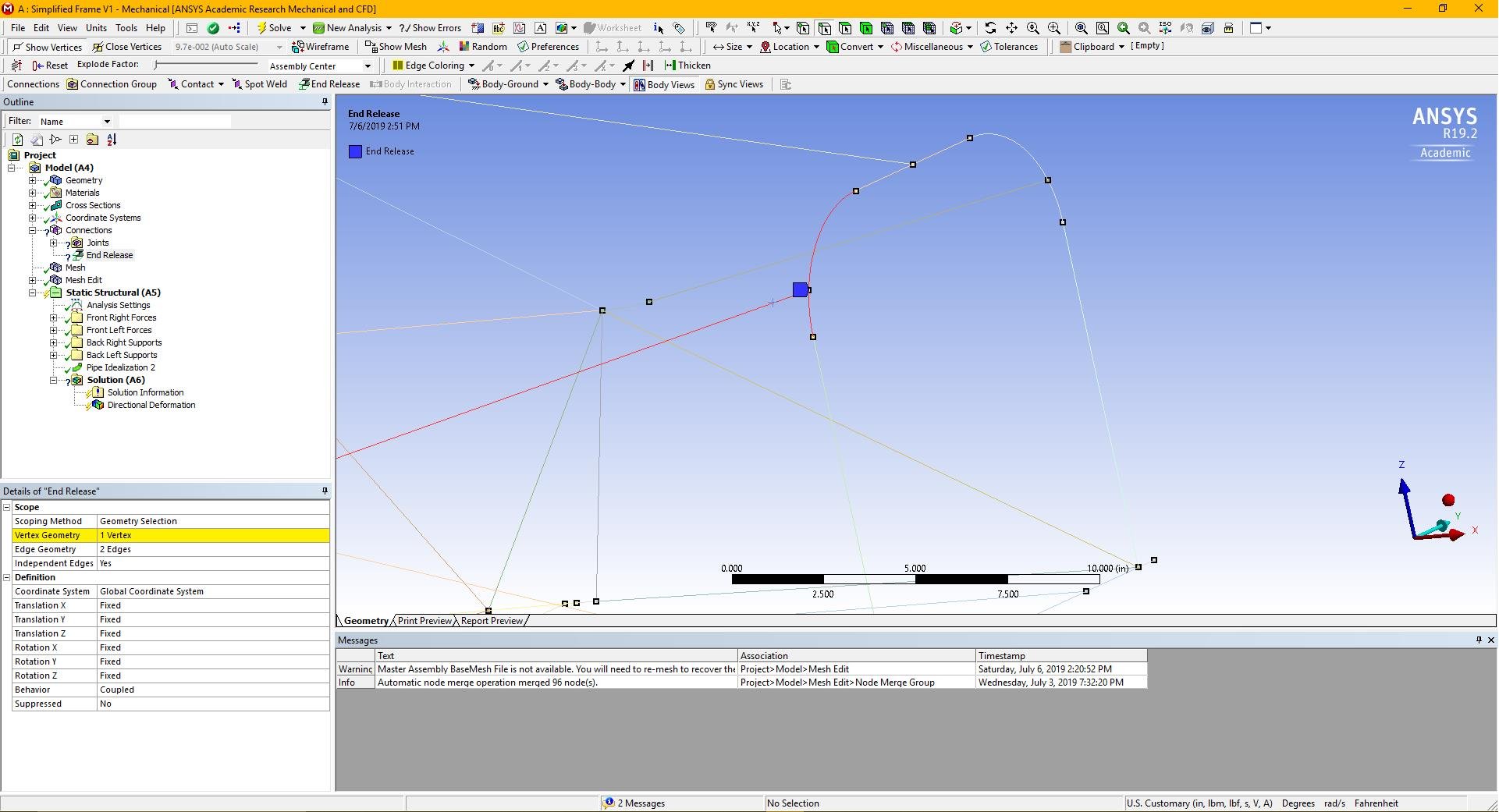Switch to the Report Preview tab
The image size is (1499, 812).
coord(492,621)
